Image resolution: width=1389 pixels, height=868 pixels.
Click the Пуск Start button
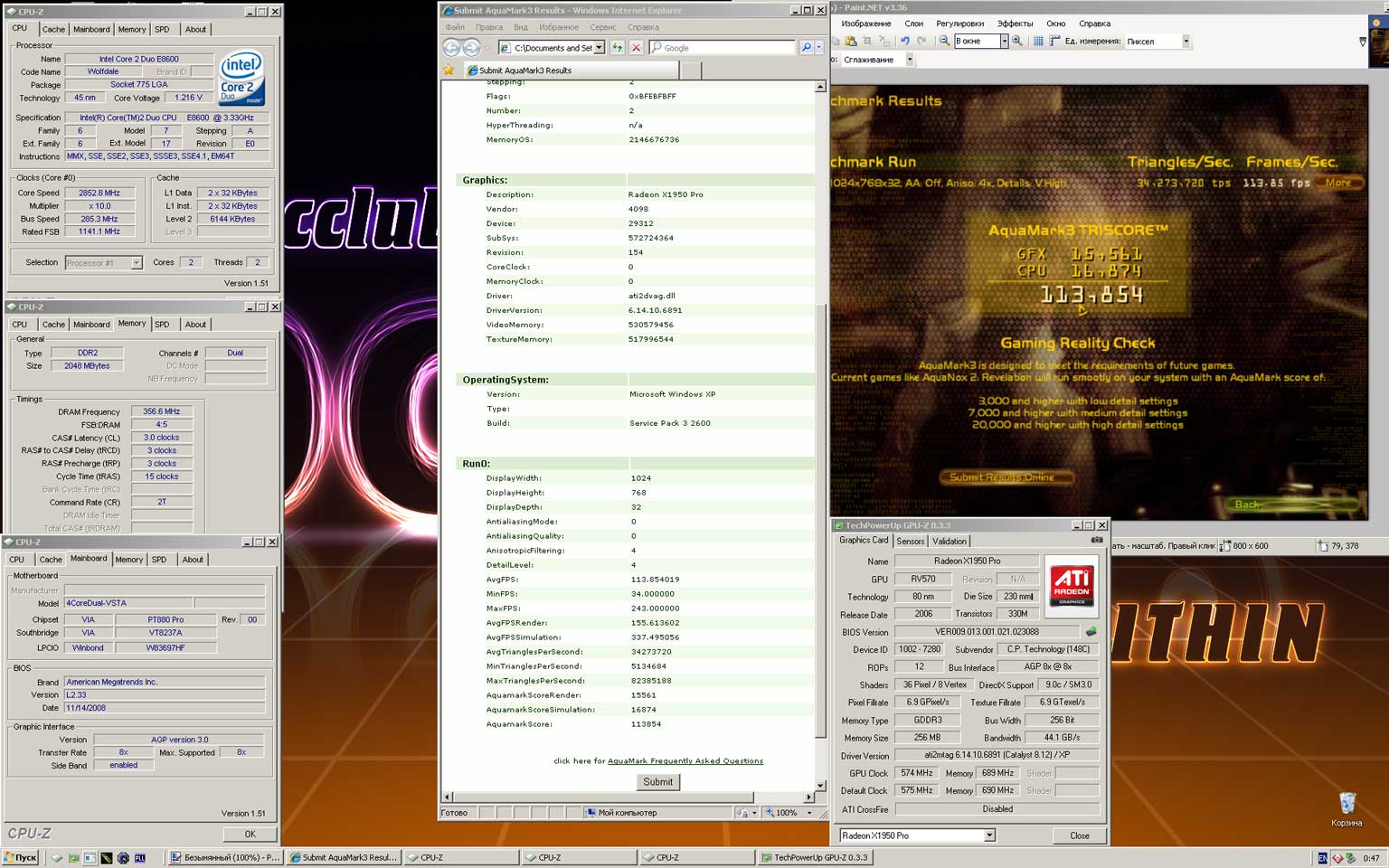(x=20, y=857)
